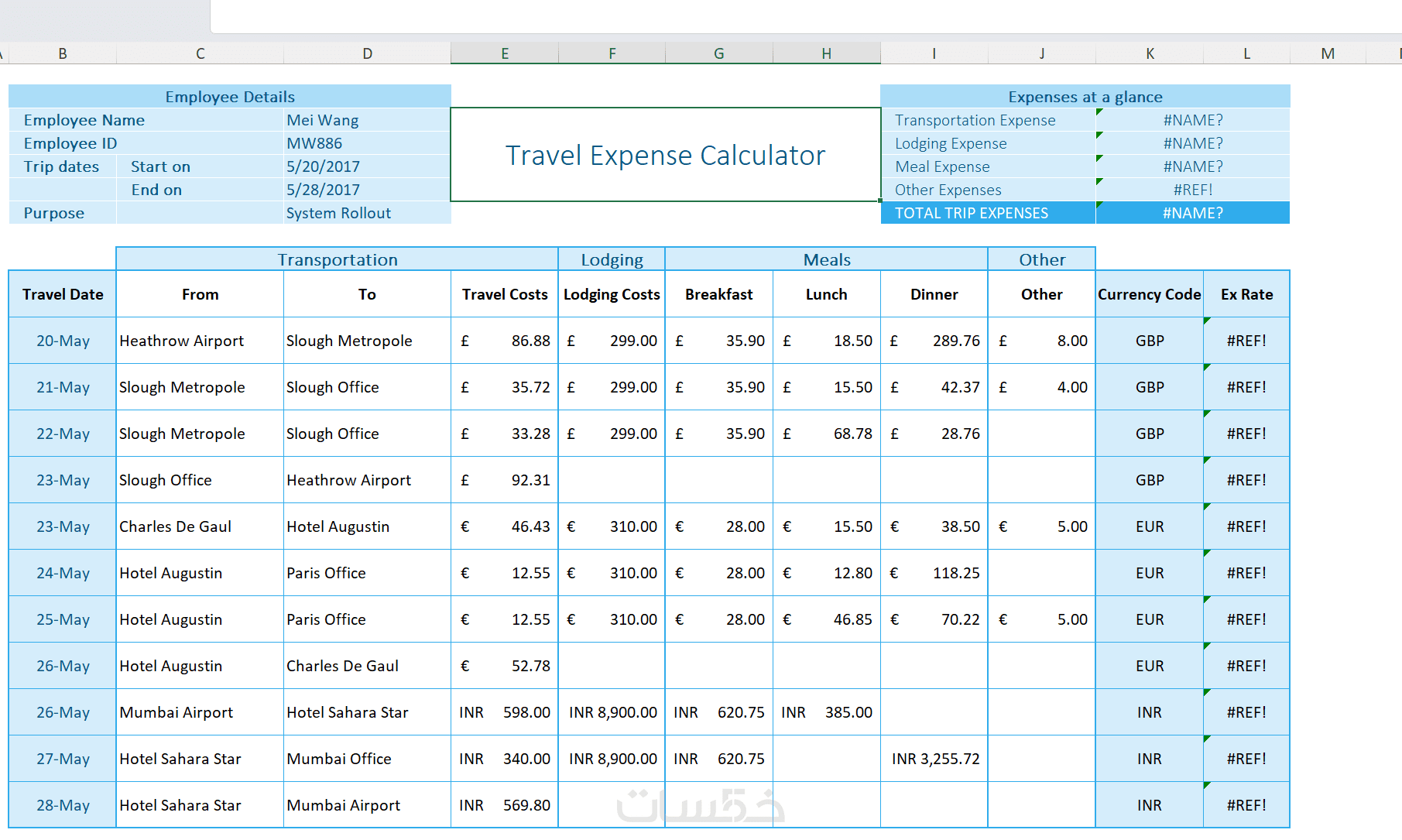Click the "24-May" travel date cell
This screenshot has height=840, width=1402.
(x=63, y=573)
